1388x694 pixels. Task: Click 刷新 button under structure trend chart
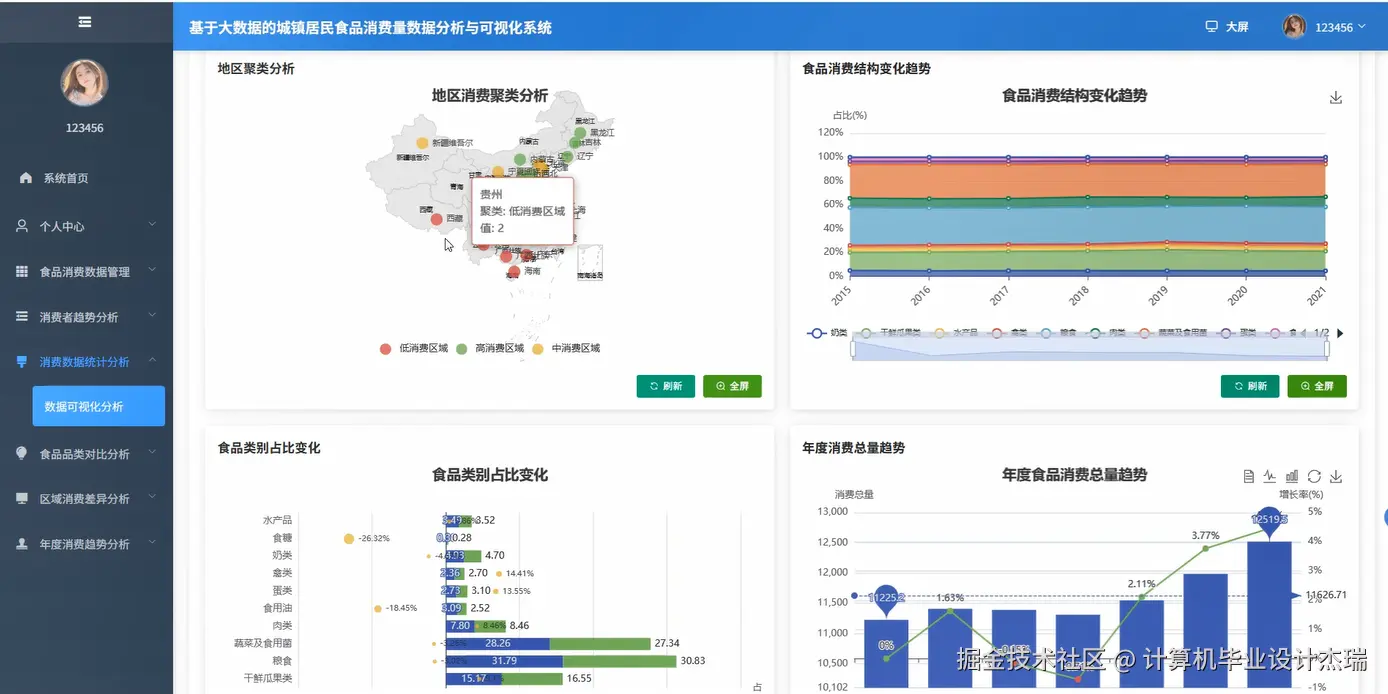(1250, 386)
